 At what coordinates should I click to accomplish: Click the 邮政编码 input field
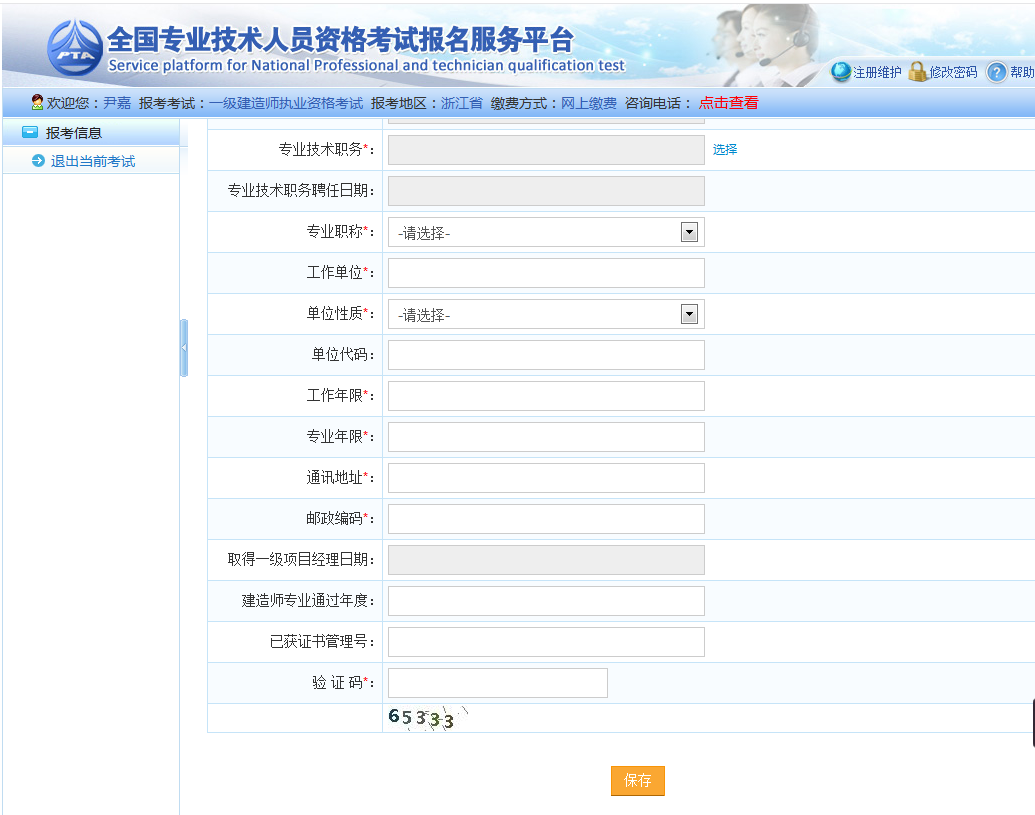(546, 519)
